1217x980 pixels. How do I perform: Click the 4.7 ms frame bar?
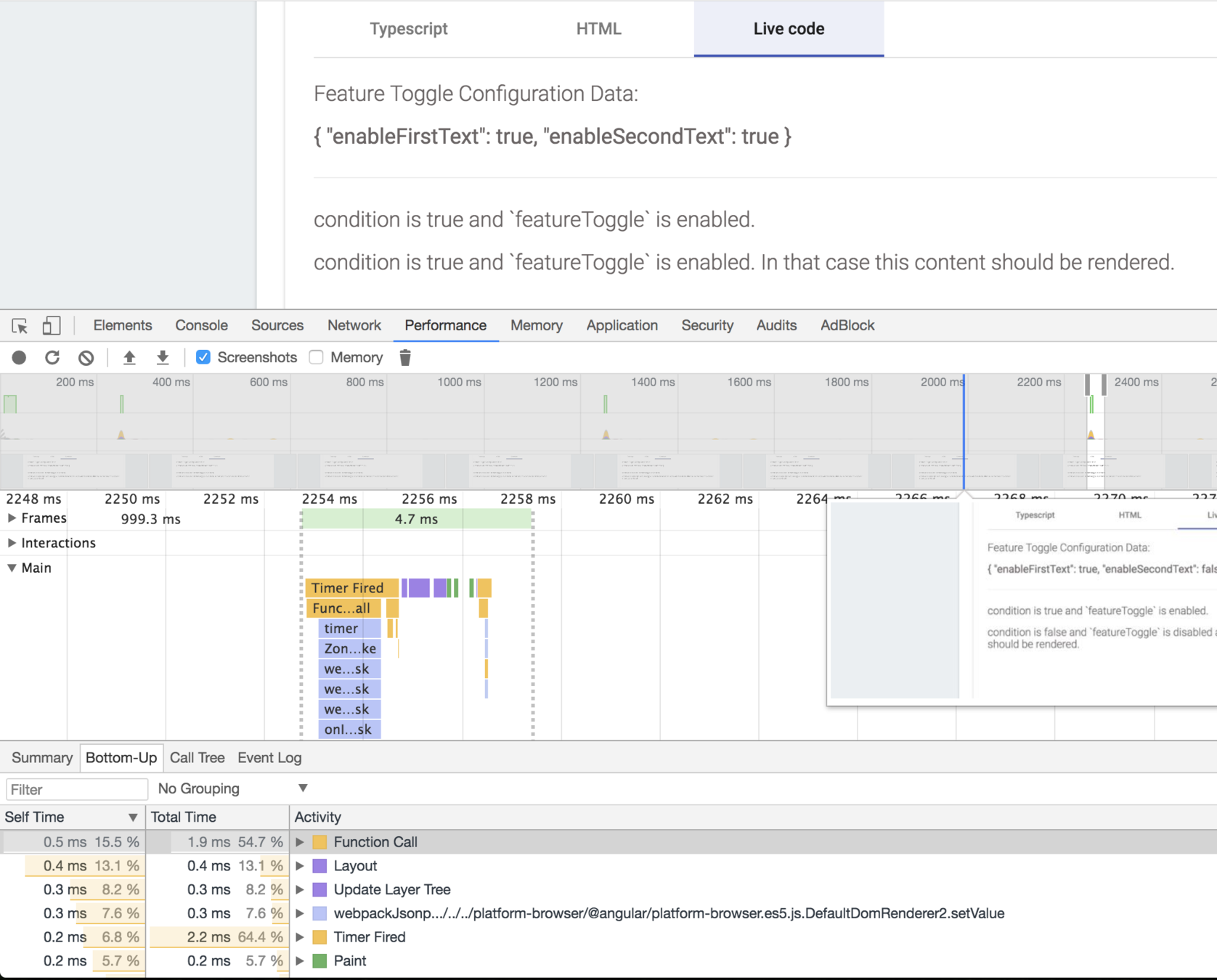tap(417, 519)
